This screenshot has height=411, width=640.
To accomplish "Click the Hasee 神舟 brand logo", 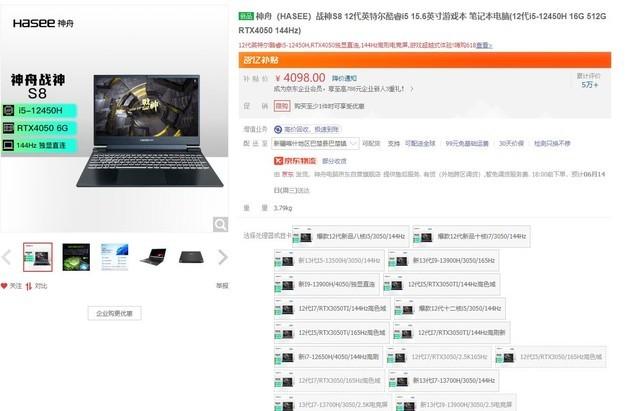I will 43,23.
